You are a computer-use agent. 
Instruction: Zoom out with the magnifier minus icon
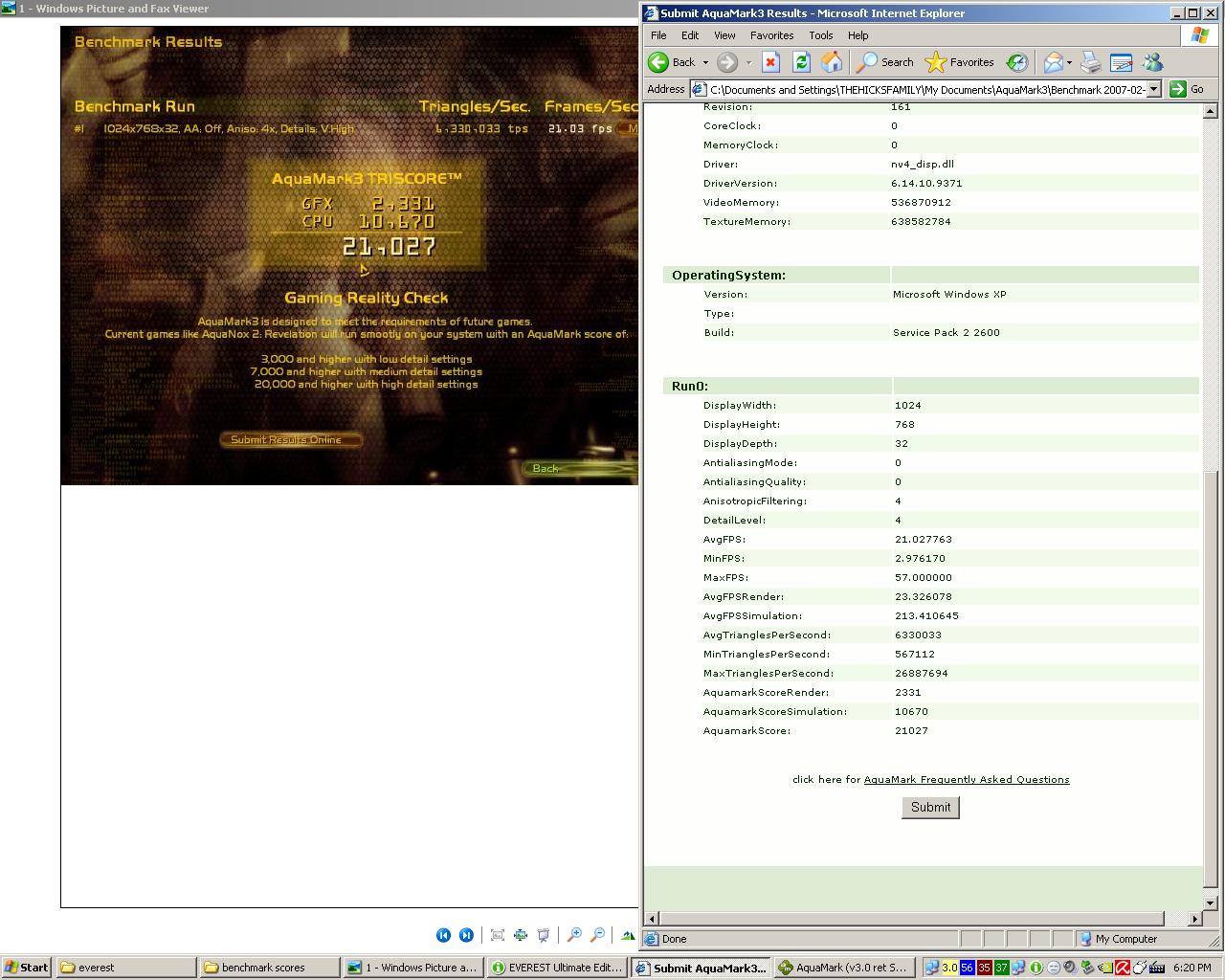[x=597, y=935]
